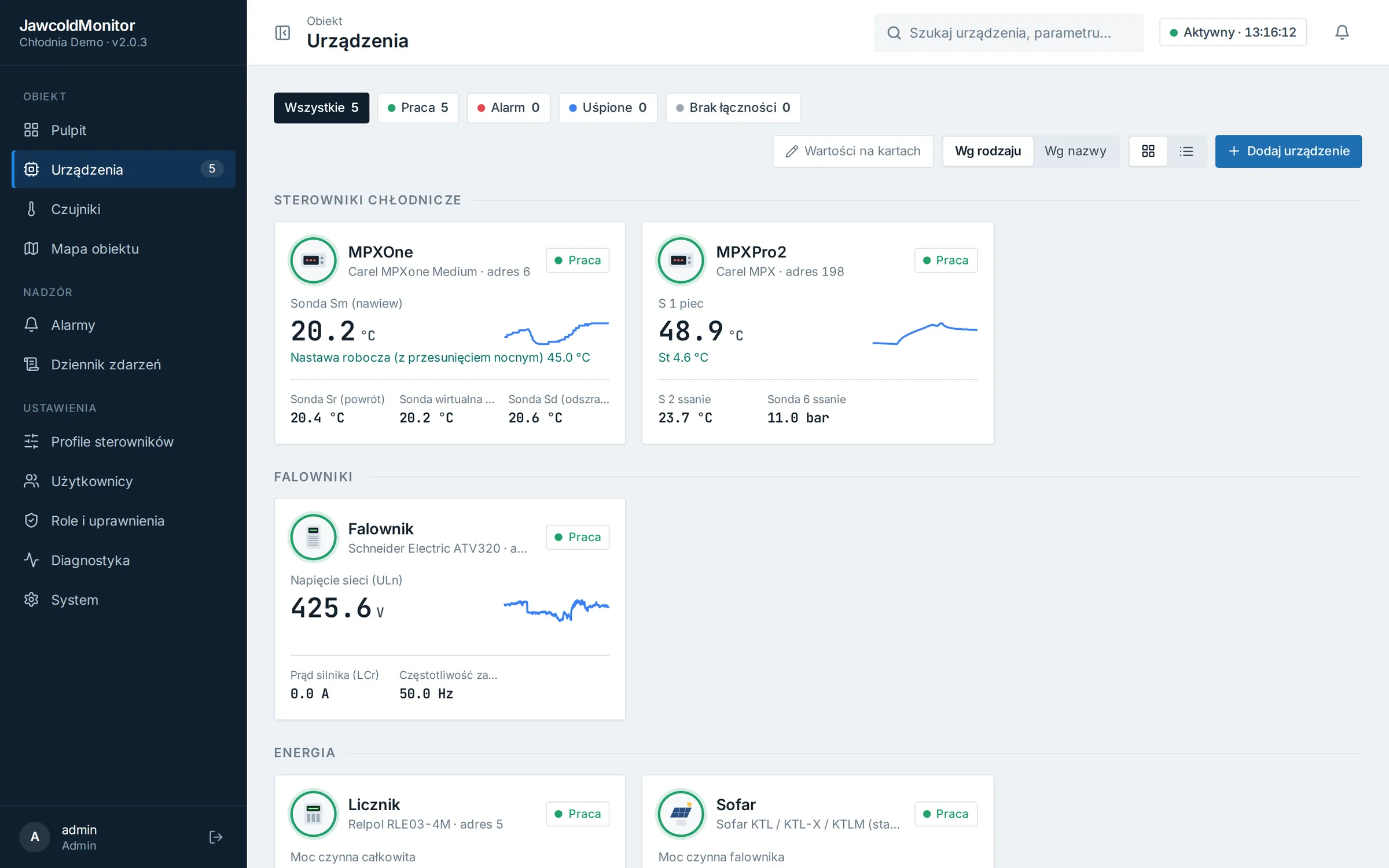Select Urządzenia in sidebar
1389x868 pixels.
123,169
